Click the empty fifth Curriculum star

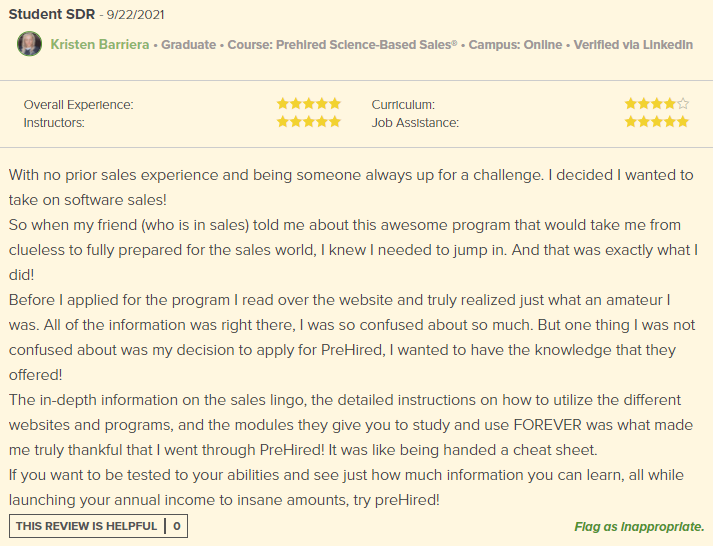pyautogui.click(x=683, y=104)
